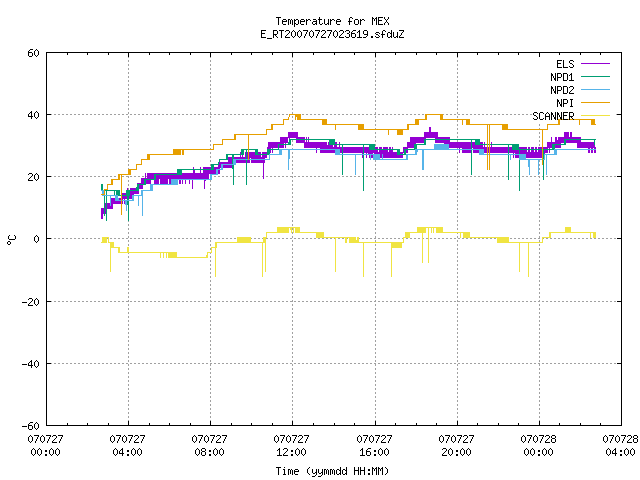Select the filename E_RT20070727023619.sfduZ subtitle

pos(332,34)
